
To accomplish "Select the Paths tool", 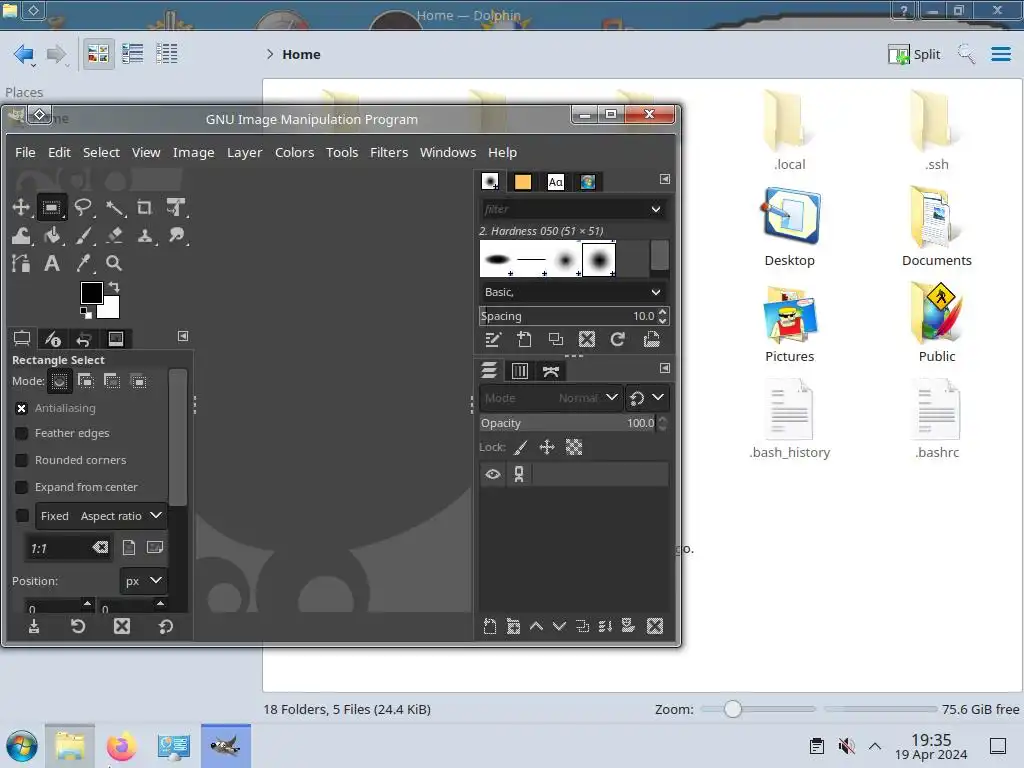I will 21,263.
